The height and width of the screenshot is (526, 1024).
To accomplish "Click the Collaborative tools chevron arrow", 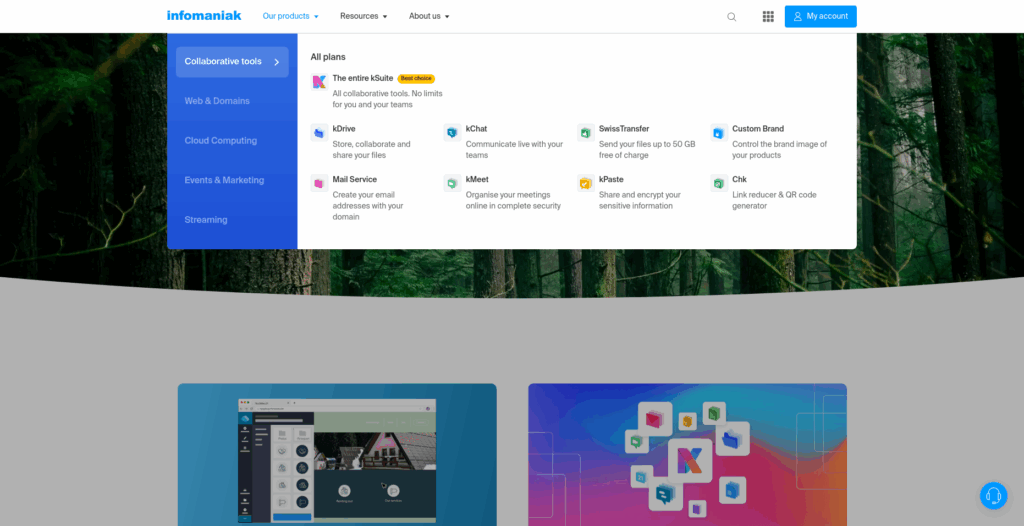I will (277, 62).
